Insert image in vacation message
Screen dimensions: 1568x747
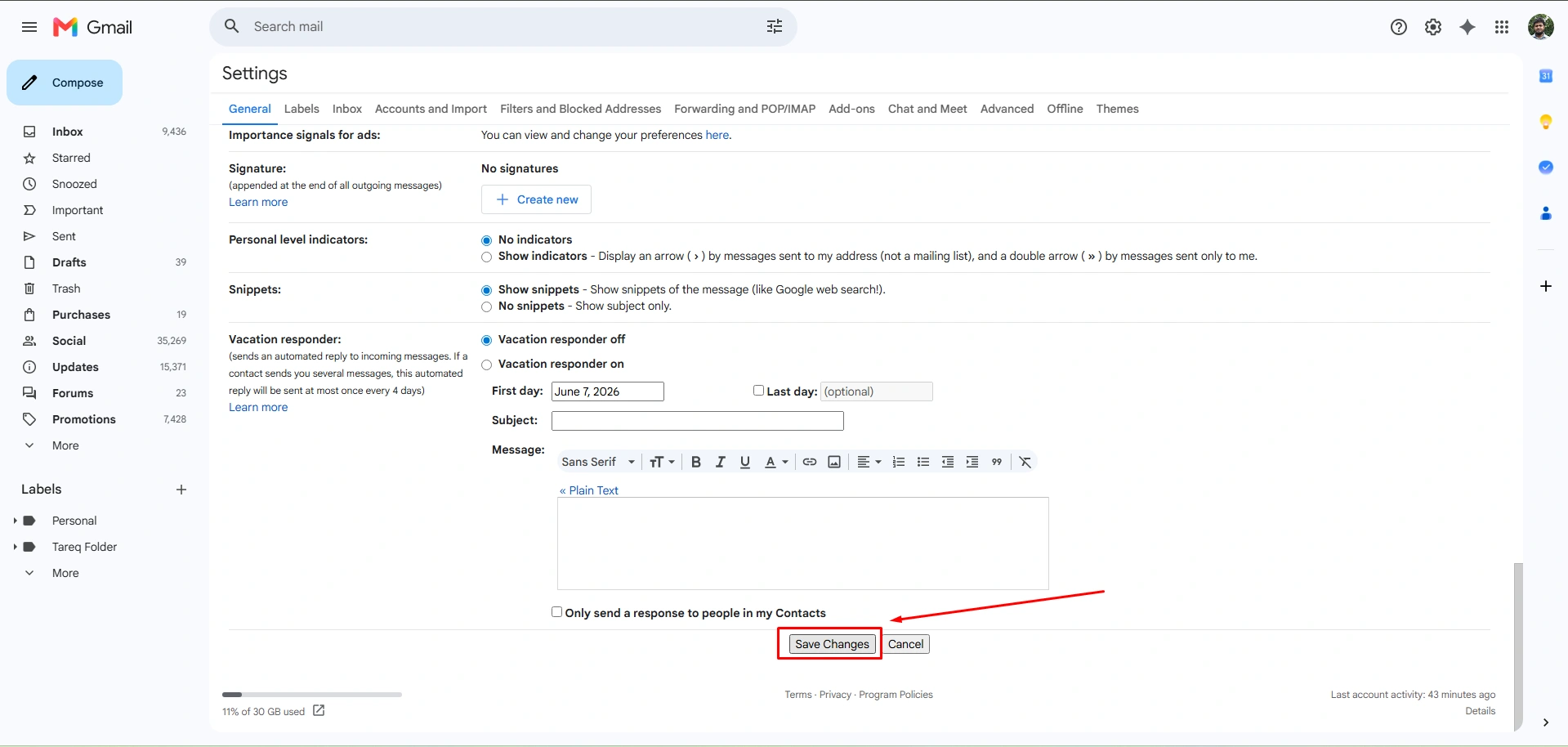pyautogui.click(x=834, y=462)
